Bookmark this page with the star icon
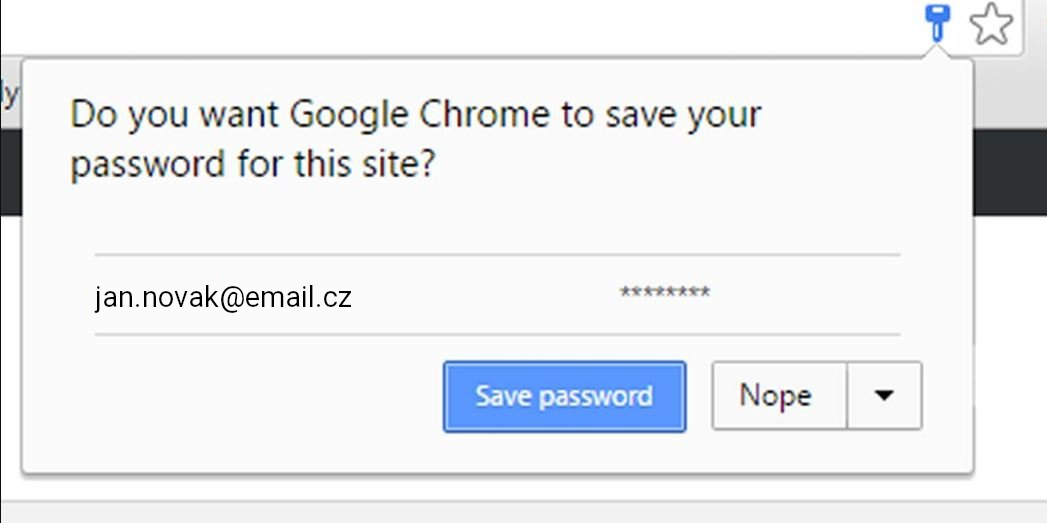1047x523 pixels. [990, 24]
